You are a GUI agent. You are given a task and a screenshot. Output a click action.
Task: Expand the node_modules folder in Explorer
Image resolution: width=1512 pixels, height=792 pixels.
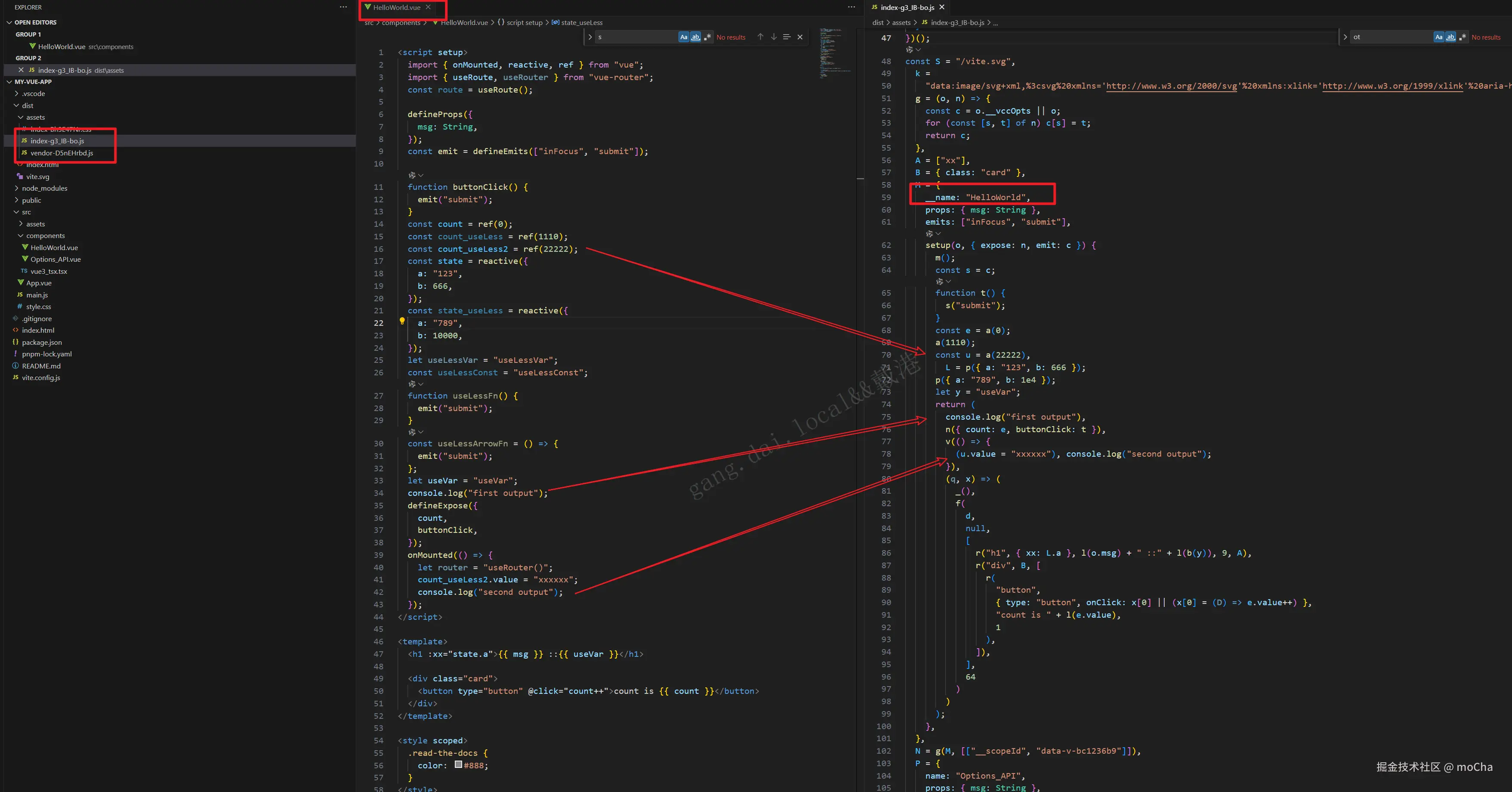(45, 189)
